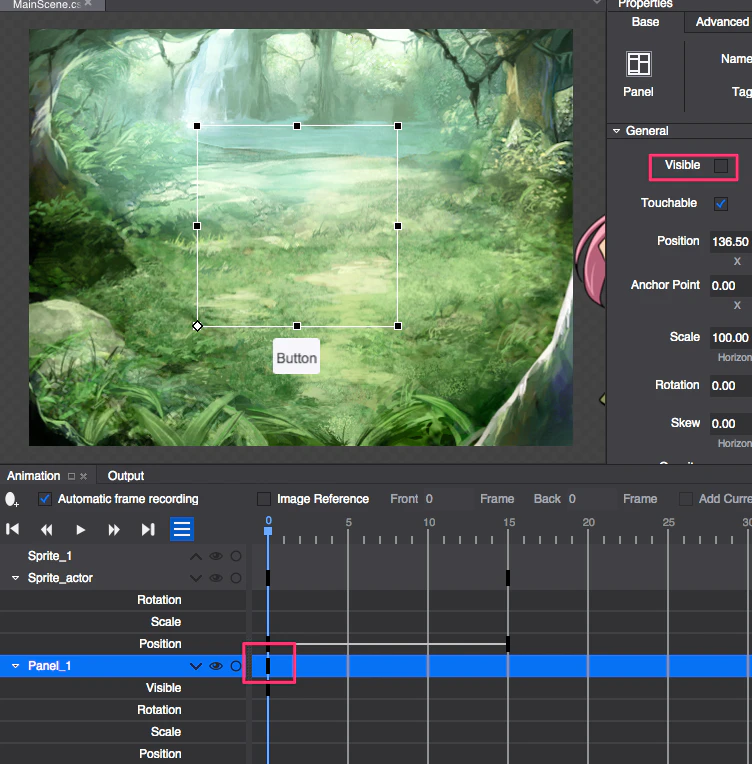The image size is (752, 764).
Task: Click the top-center resize handle of the panel
Action: coord(297,126)
